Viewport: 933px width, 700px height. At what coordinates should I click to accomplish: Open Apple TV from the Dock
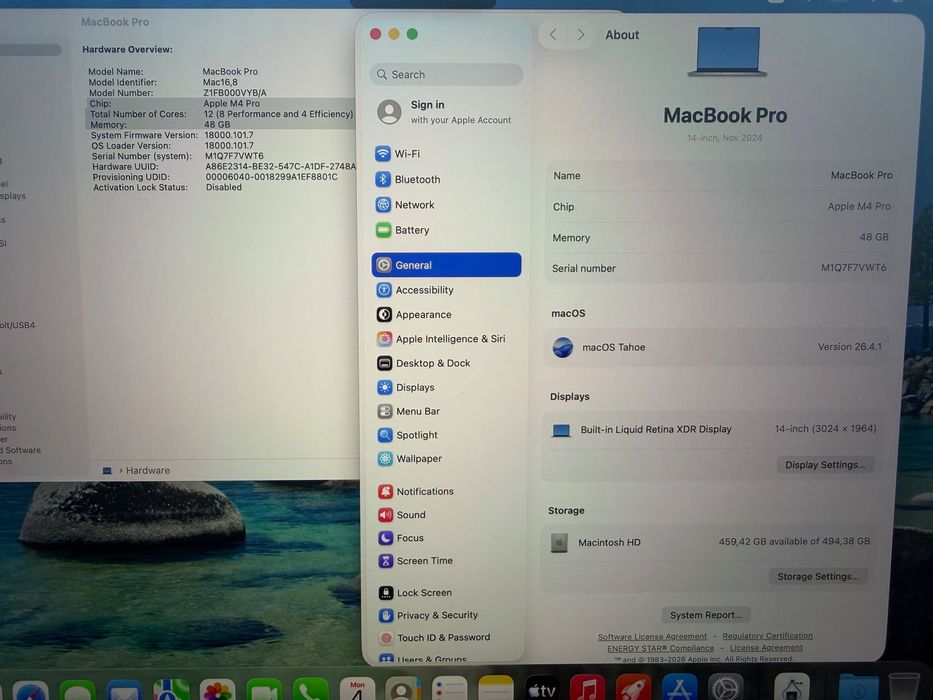coord(543,688)
